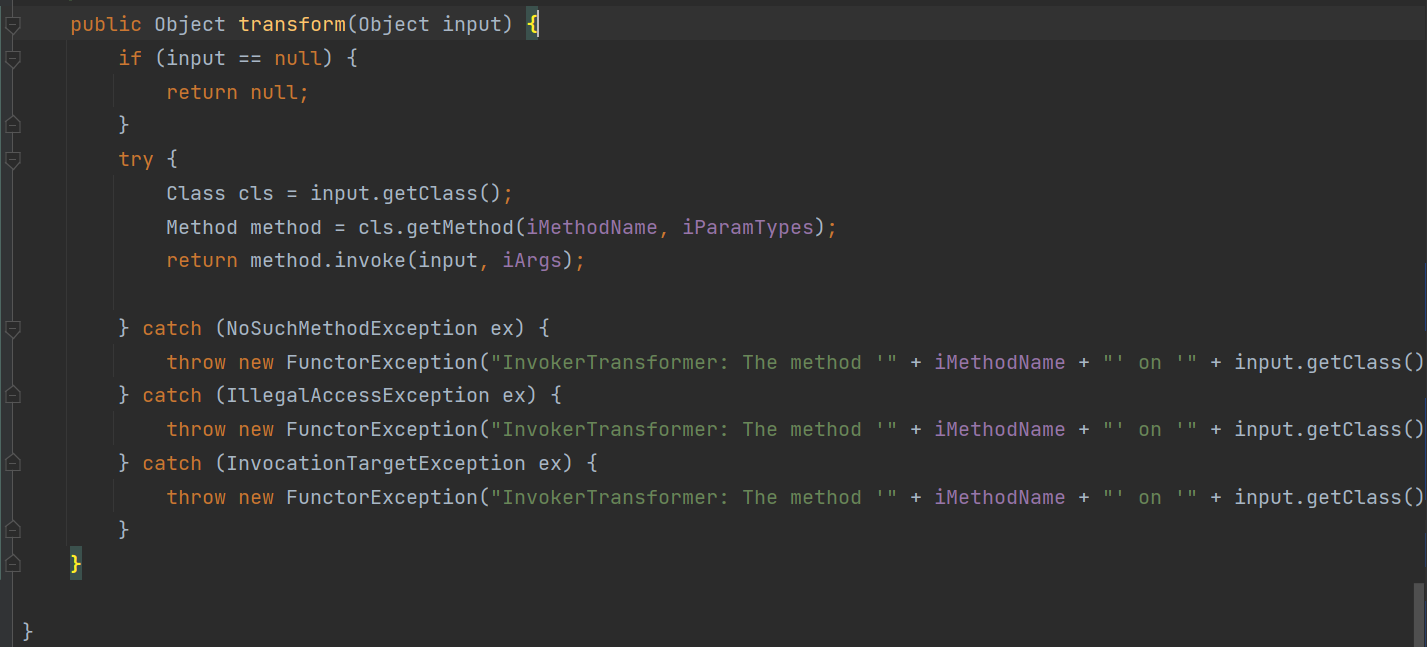Click the highlighted opening brace after transform signature
Screen dimensions: 1427x647
pos(533,24)
